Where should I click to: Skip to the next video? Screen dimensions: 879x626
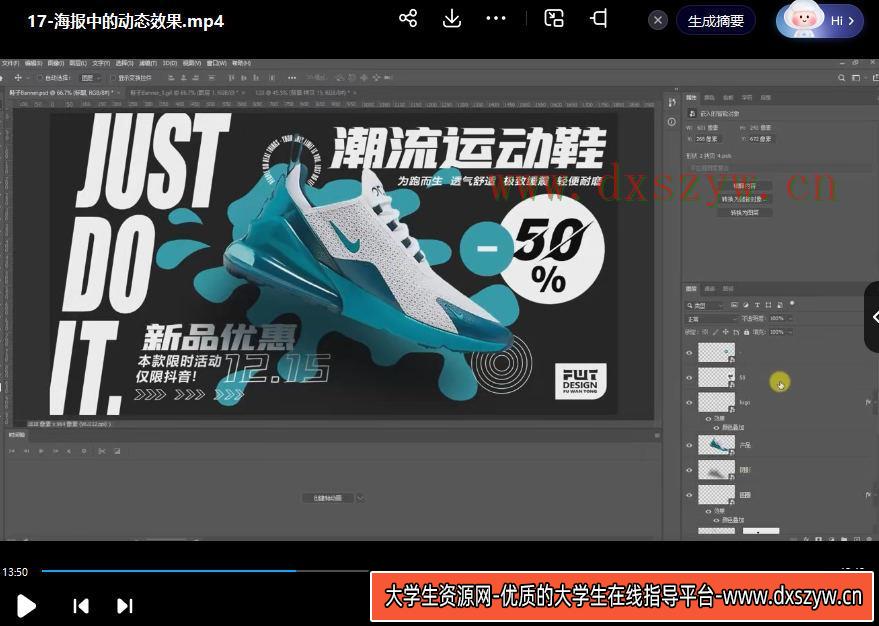(124, 606)
